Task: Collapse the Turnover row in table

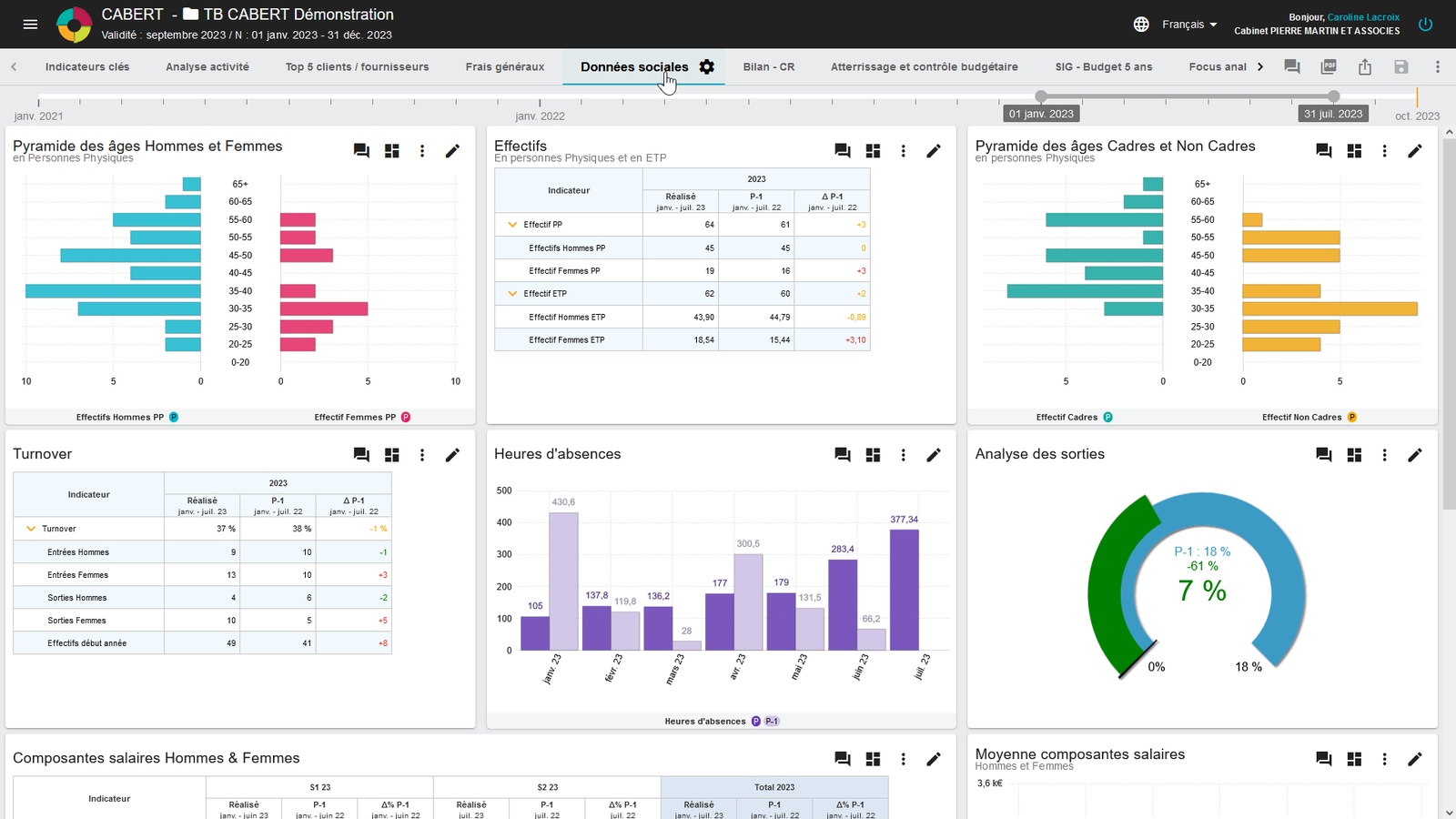Action: pyautogui.click(x=31, y=529)
